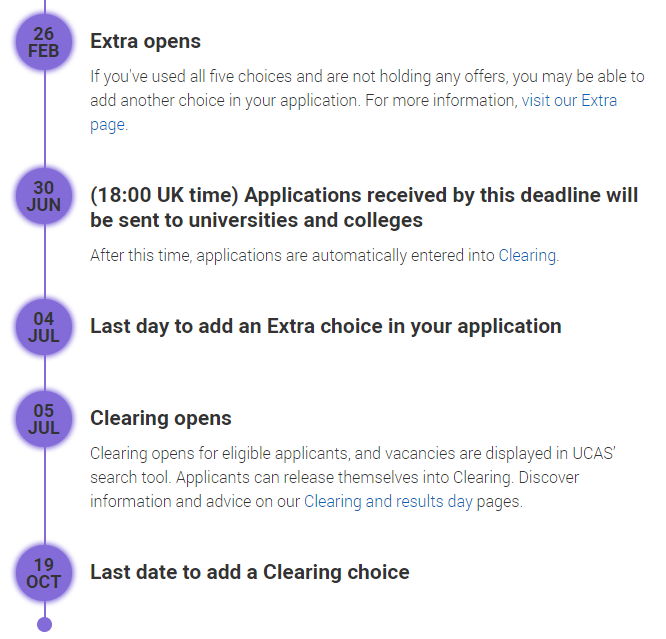Open 'Clearing and results day' link
The width and height of the screenshot is (666, 639).
tap(388, 501)
